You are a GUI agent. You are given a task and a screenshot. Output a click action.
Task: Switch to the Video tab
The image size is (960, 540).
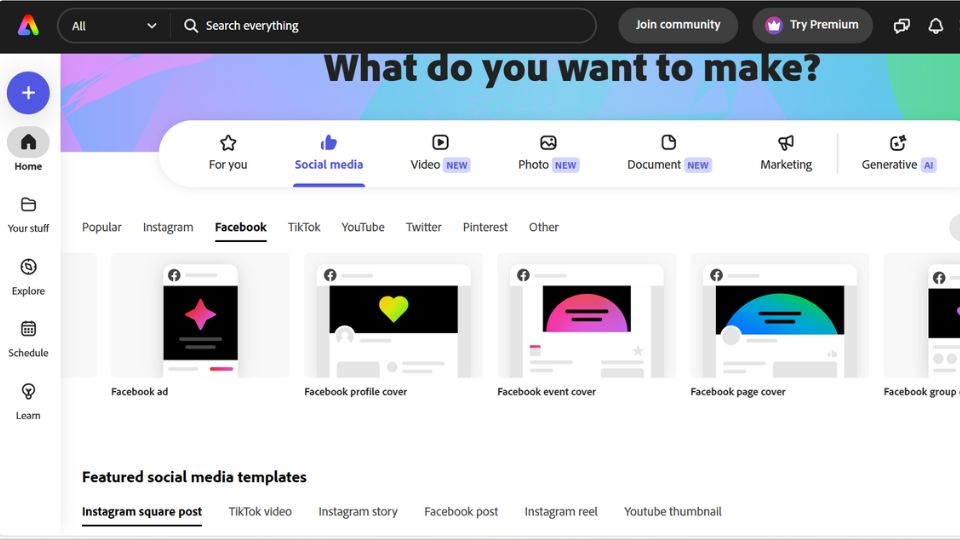pyautogui.click(x=440, y=153)
